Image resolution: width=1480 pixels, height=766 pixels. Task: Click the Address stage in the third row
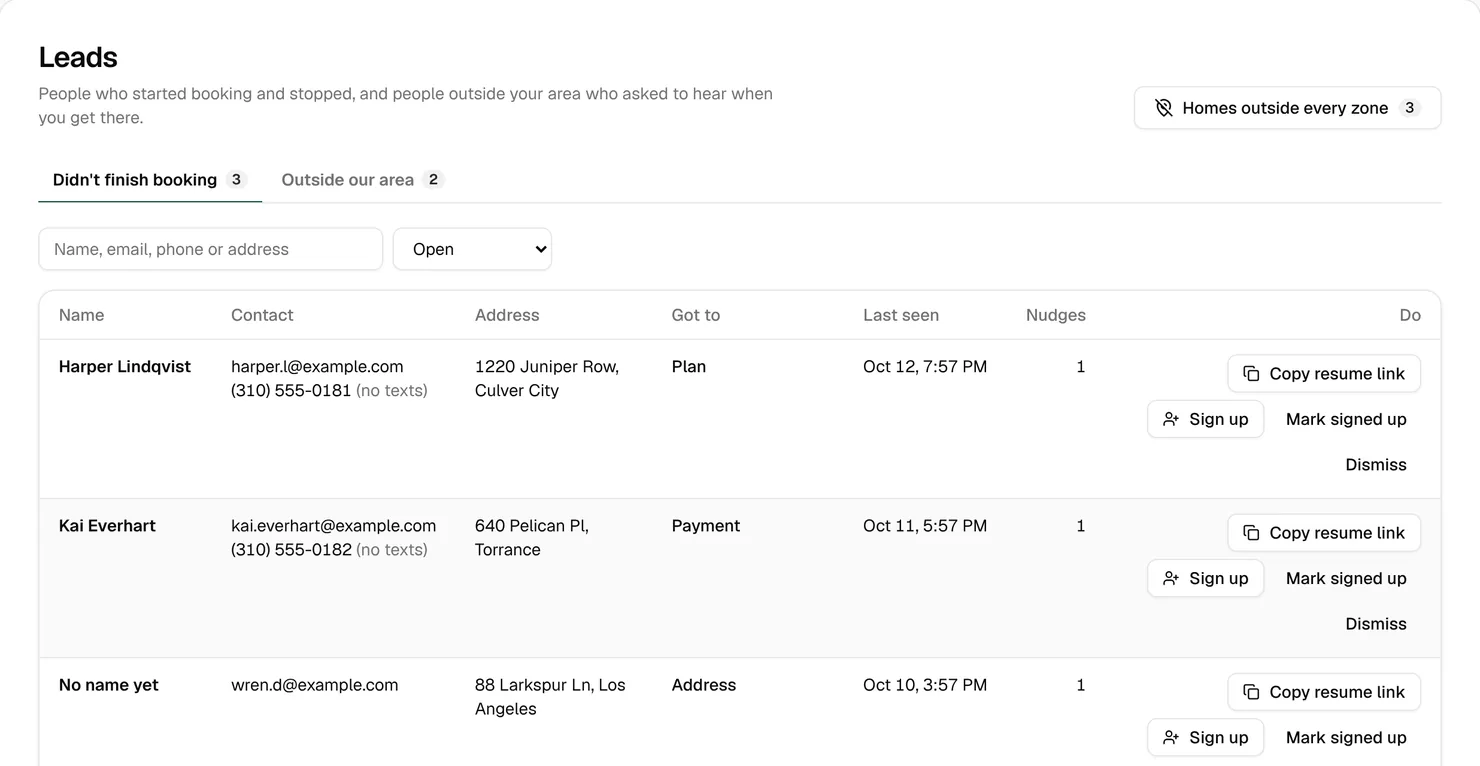(x=704, y=685)
